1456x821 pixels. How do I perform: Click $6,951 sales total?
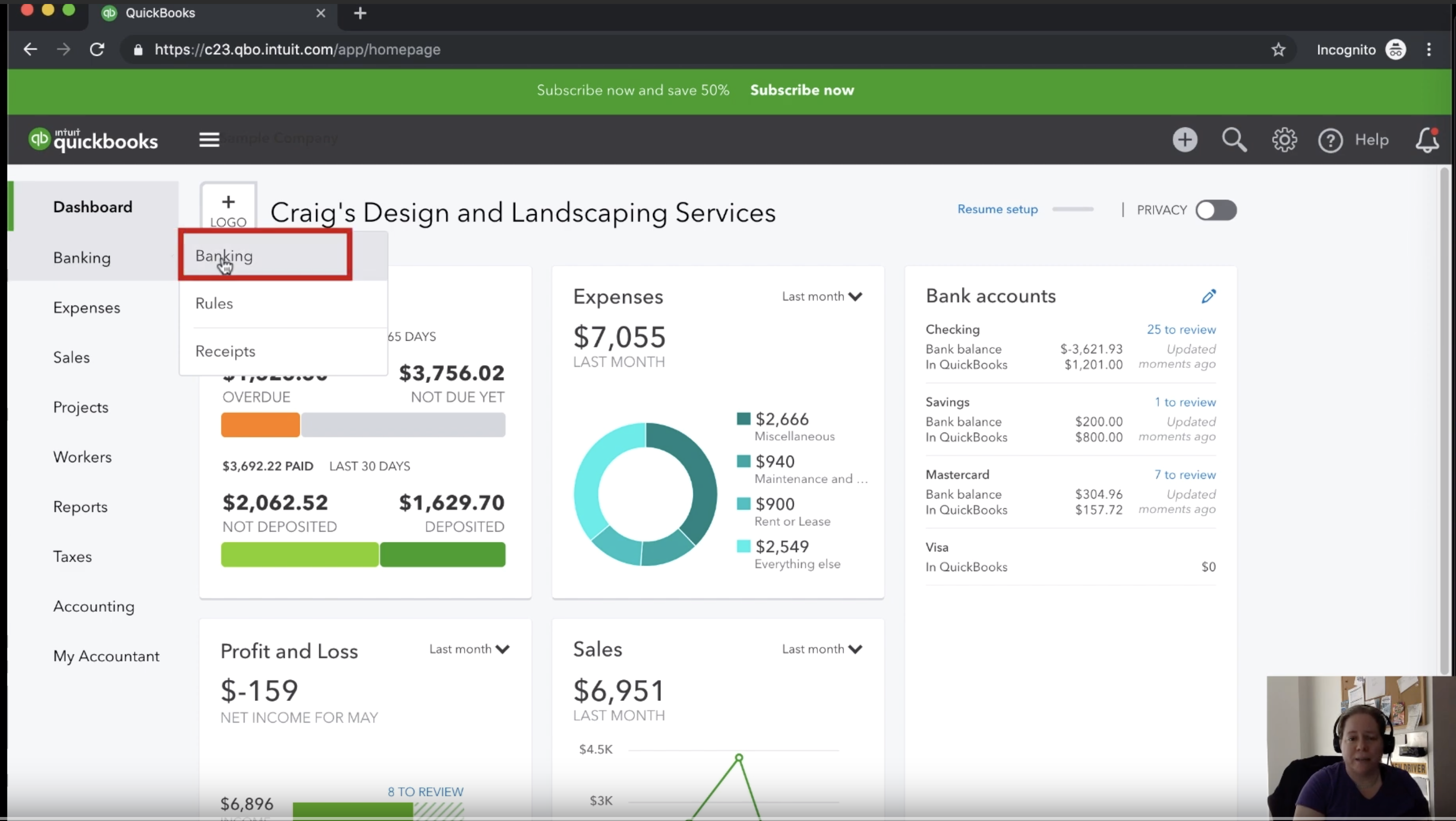pos(619,691)
